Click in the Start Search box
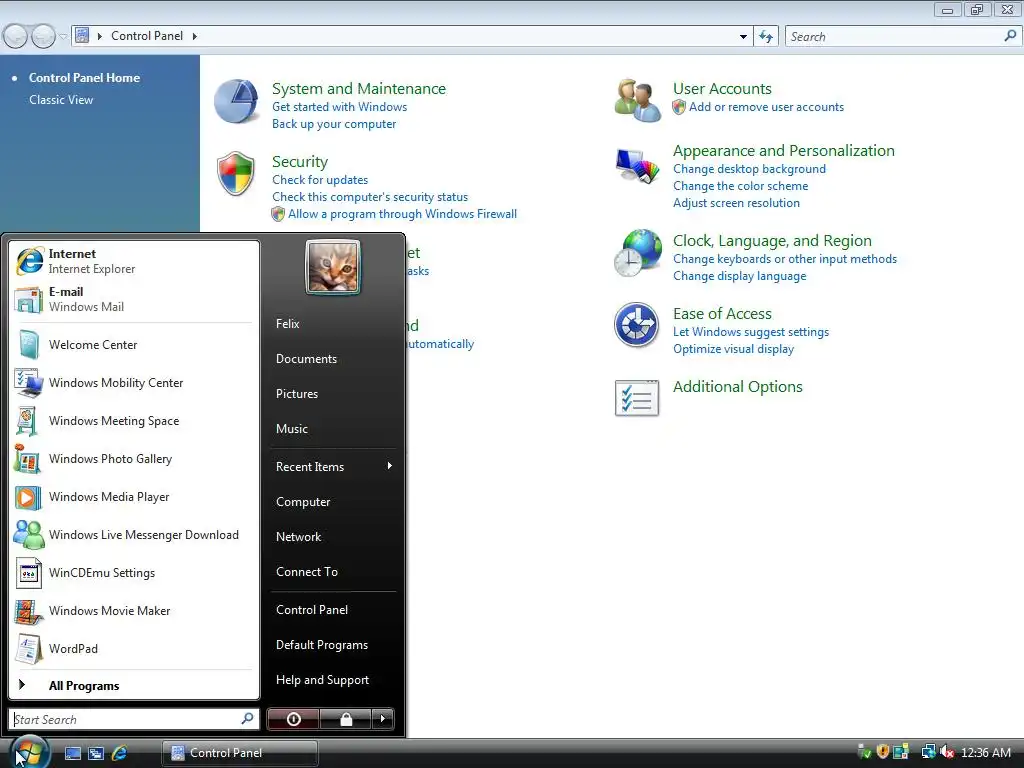This screenshot has width=1024, height=768. click(x=134, y=720)
